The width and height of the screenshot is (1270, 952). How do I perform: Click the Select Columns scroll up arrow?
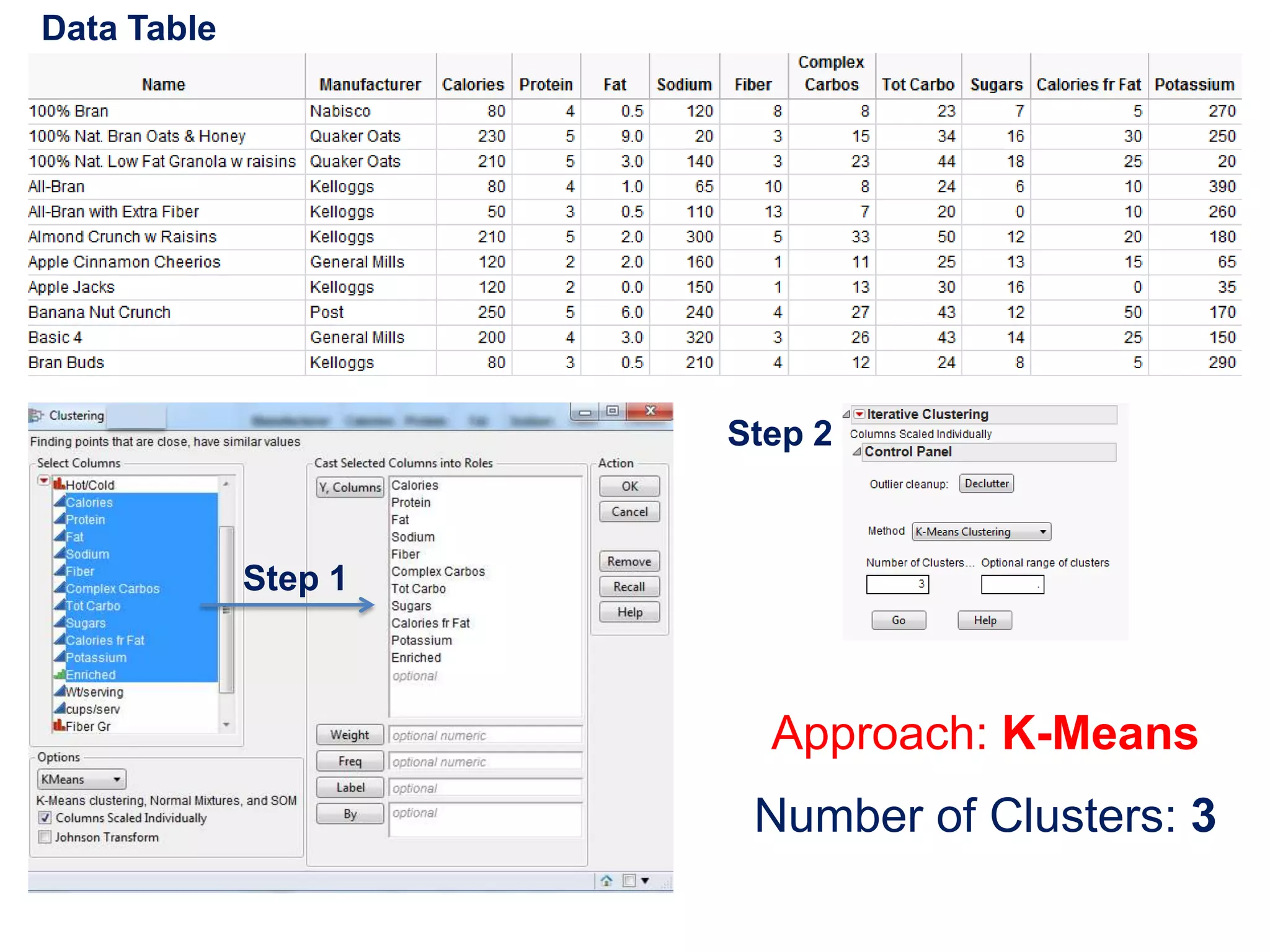pyautogui.click(x=226, y=484)
